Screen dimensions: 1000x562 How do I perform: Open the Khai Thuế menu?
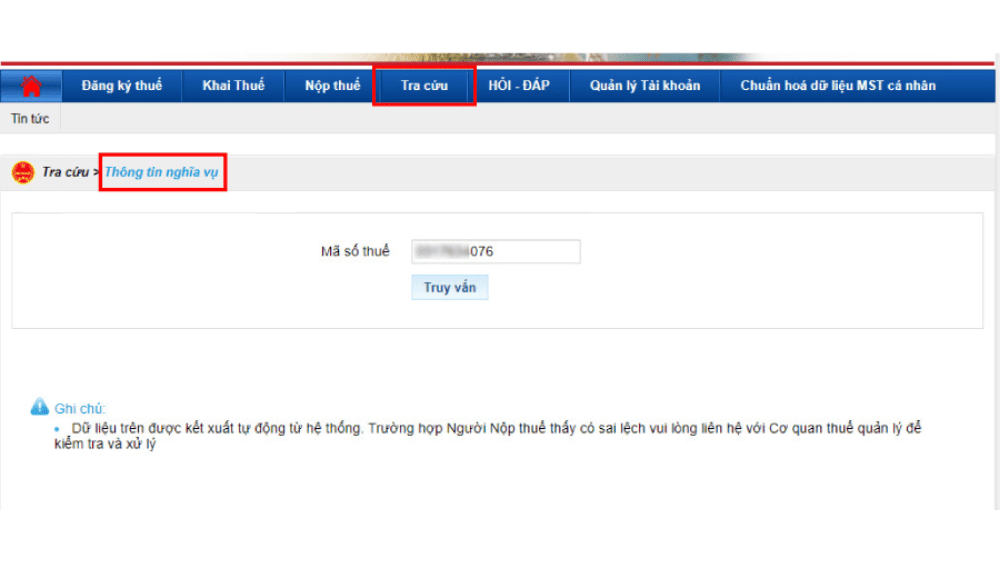233,86
